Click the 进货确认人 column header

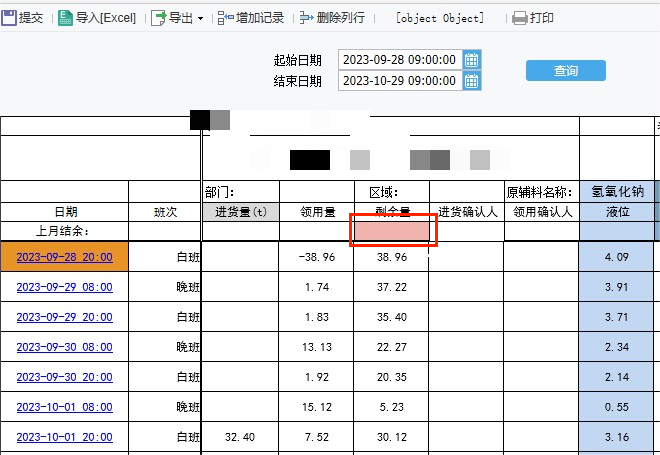point(467,212)
